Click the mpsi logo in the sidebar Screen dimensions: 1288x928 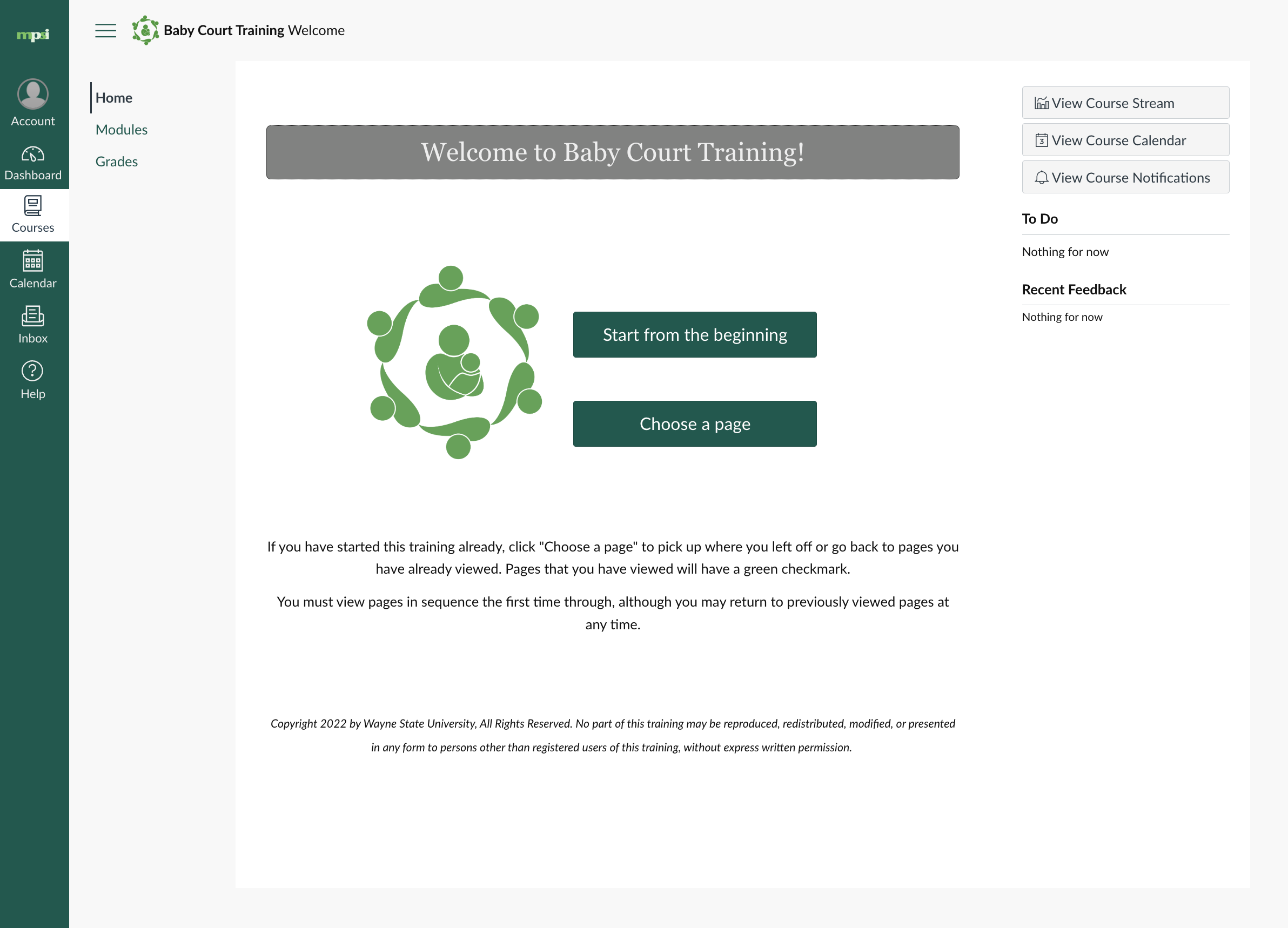pyautogui.click(x=33, y=35)
